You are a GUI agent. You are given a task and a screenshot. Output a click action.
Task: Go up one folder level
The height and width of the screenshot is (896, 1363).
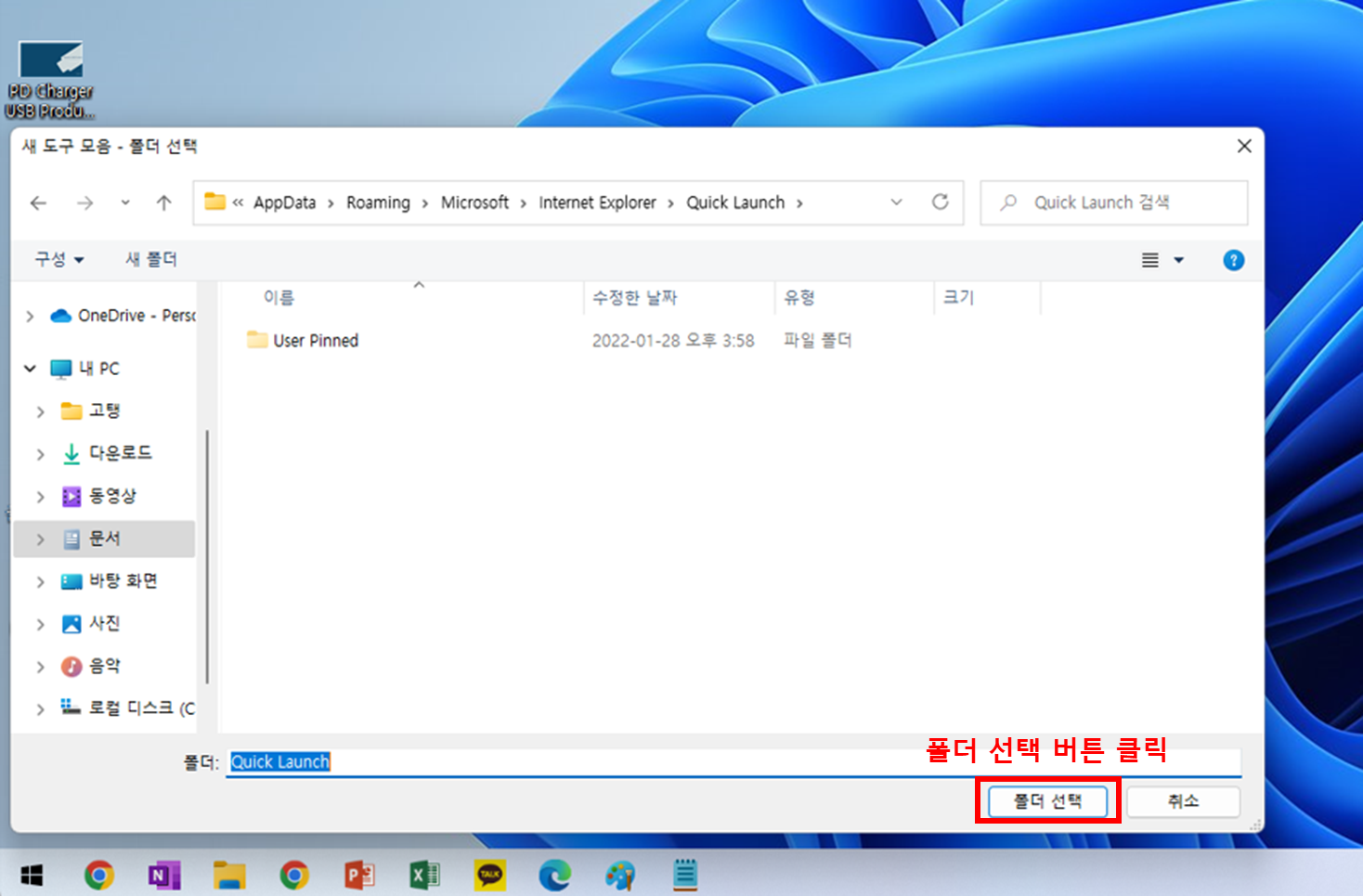tap(164, 202)
